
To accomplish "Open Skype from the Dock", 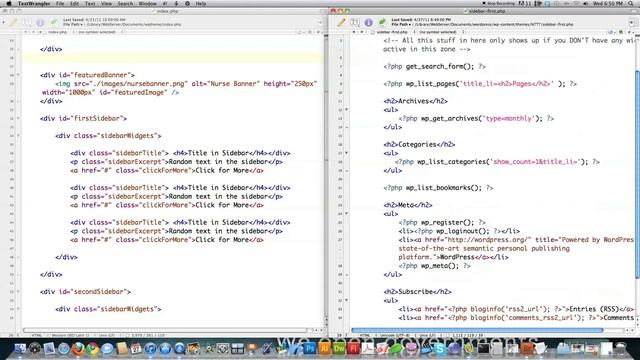I will click(440, 349).
